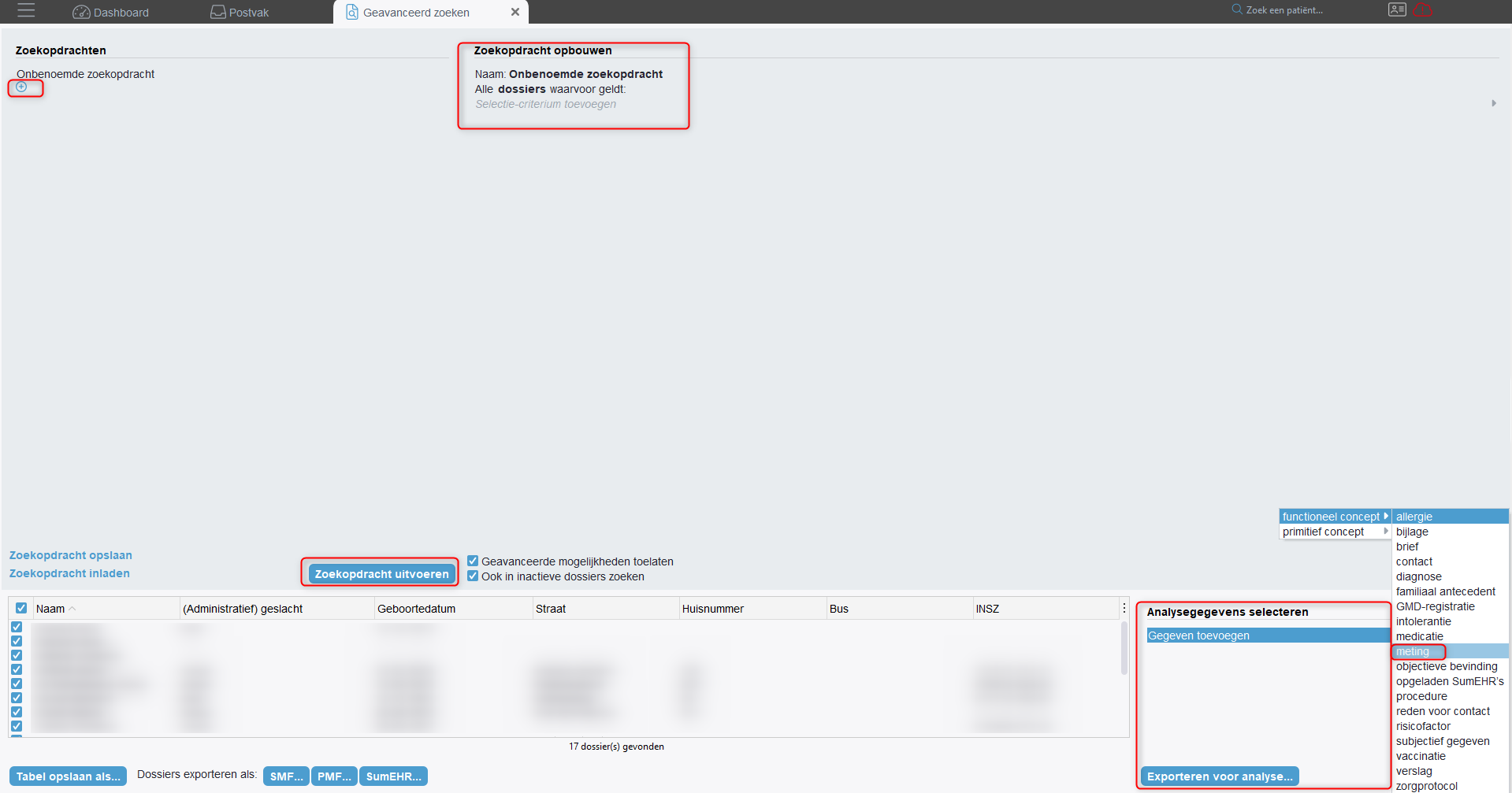Click Selectie-criterium toevoegen placeholder

point(545,104)
